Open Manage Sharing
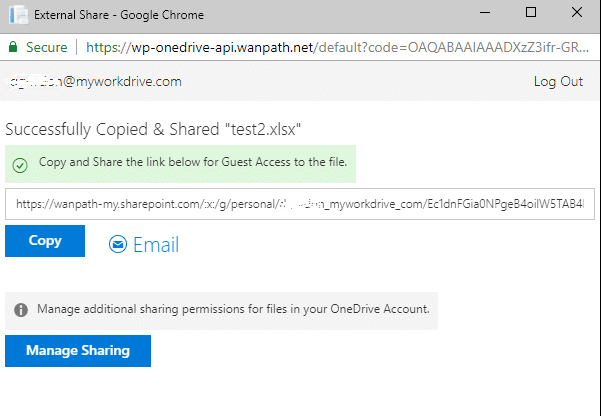 coord(78,350)
